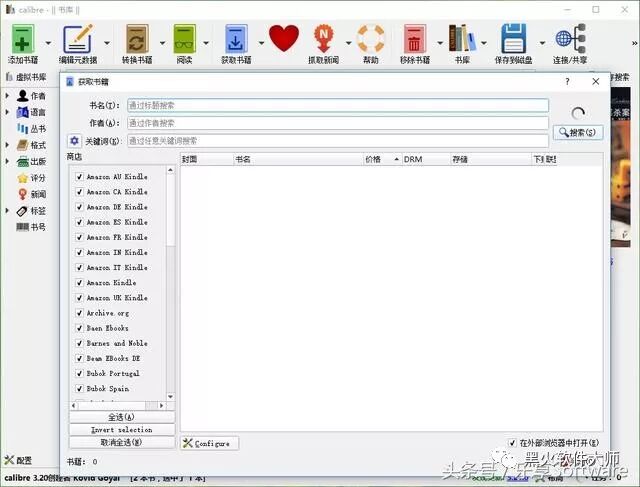
Task: Click the Help (帮助) lifebuoy icon
Action: (x=371, y=38)
